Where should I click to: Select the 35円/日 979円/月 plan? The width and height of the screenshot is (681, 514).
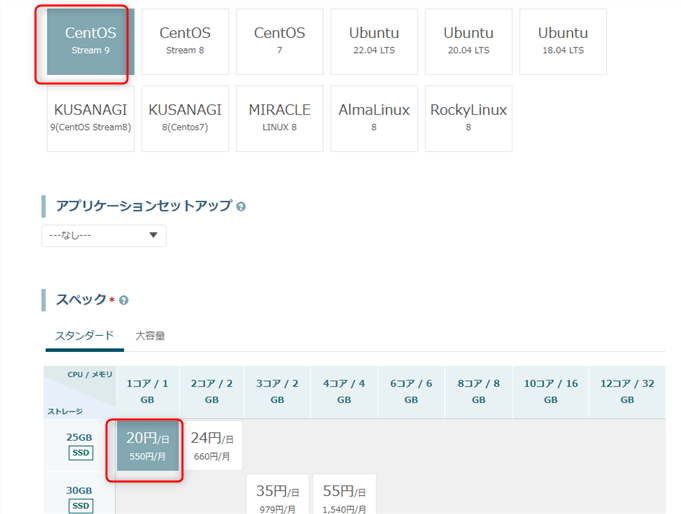pos(278,494)
